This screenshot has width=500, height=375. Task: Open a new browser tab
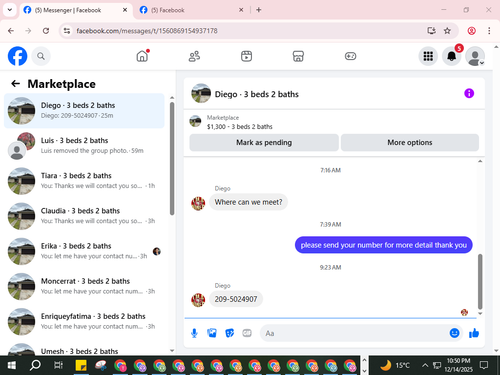[x=259, y=10]
